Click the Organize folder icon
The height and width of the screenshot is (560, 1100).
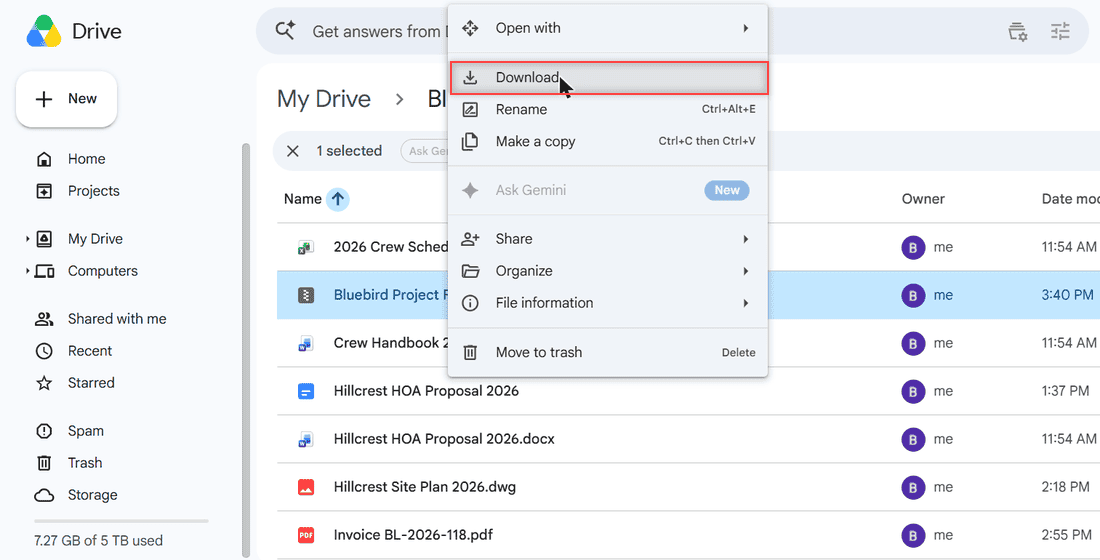pos(470,271)
